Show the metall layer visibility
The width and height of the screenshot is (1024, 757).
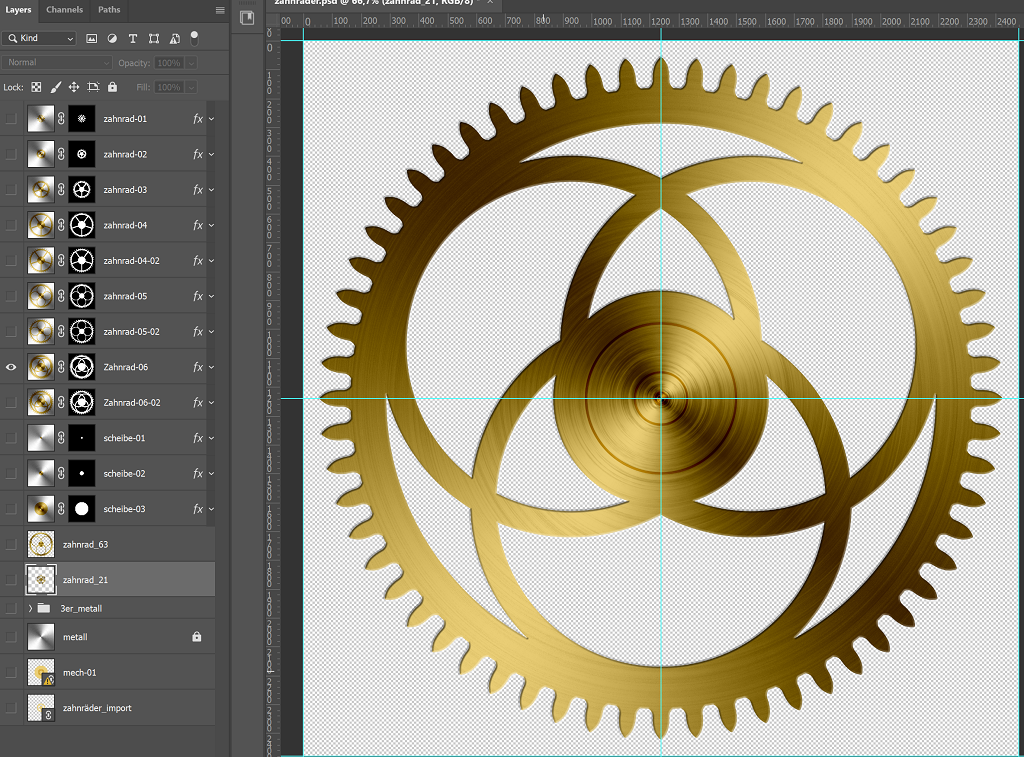(x=11, y=637)
